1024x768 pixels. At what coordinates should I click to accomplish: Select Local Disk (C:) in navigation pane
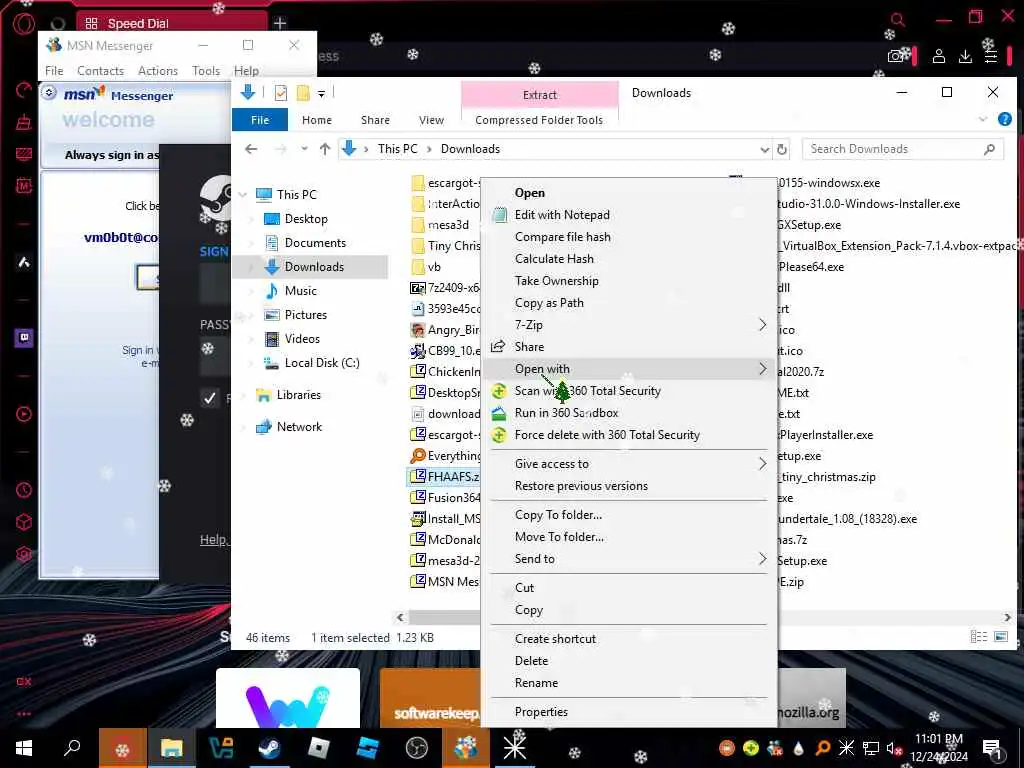[x=322, y=362]
